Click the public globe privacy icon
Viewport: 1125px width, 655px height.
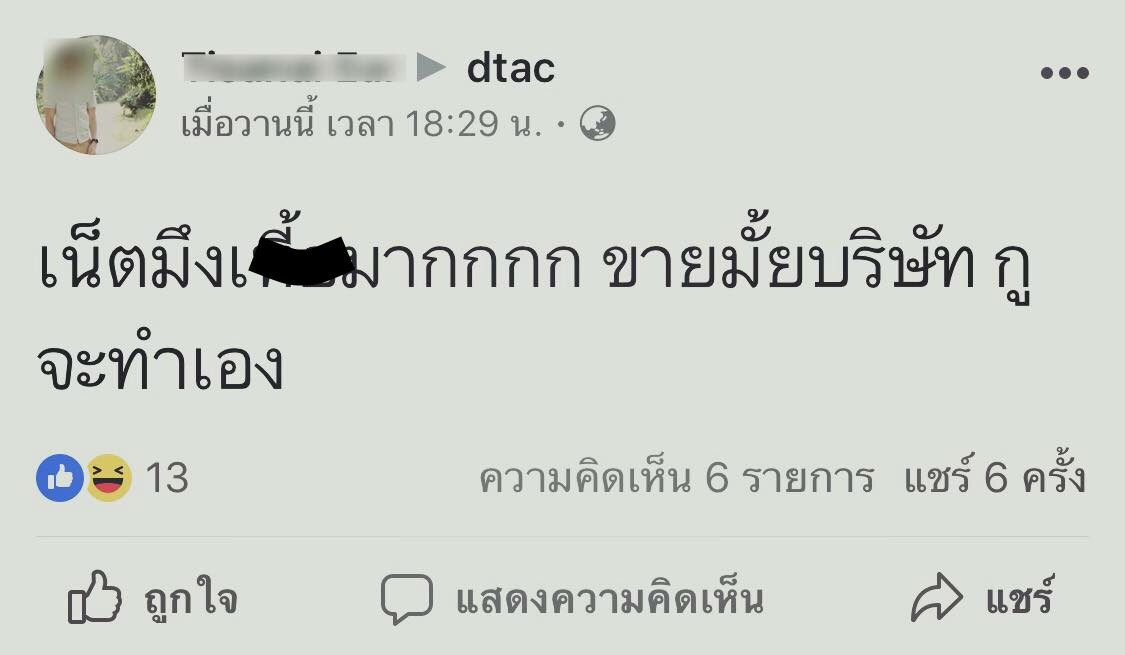(x=598, y=123)
